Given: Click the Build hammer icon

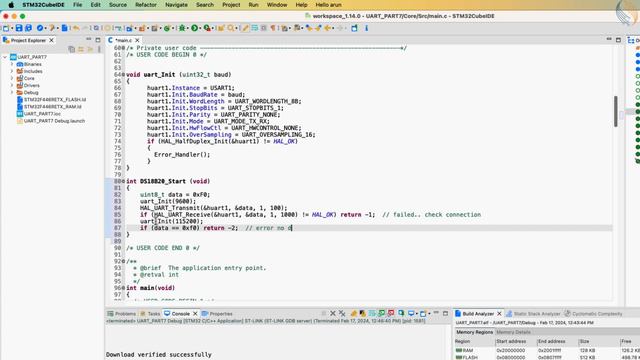Looking at the screenshot, I should [x=52, y=28].
